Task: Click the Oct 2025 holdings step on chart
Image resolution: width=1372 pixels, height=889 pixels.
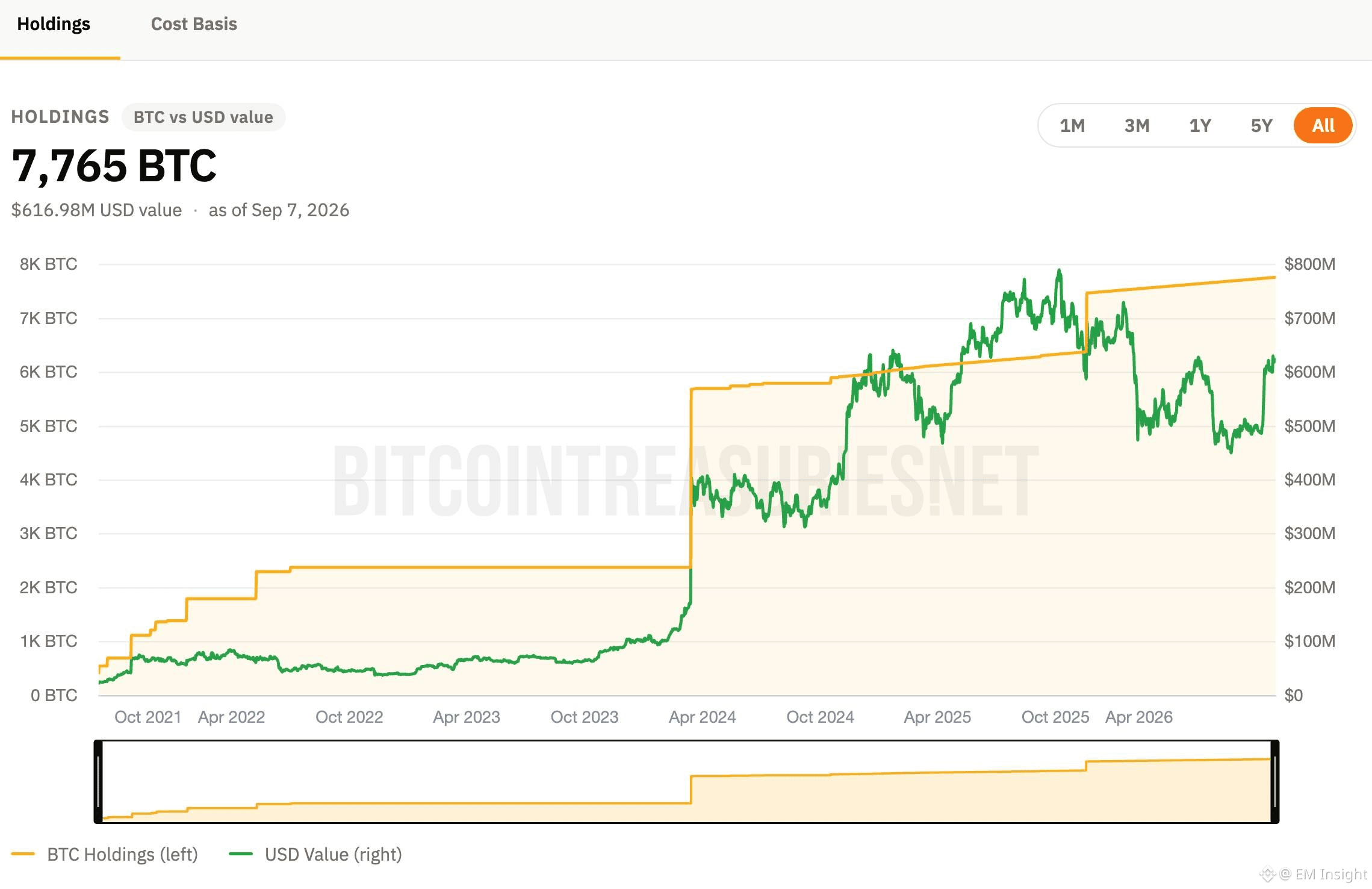Action: tap(1086, 322)
